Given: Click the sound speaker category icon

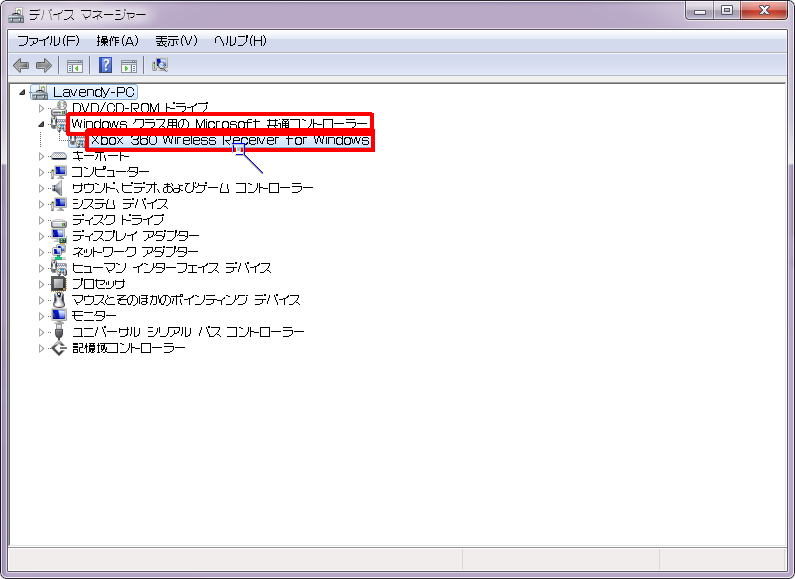Looking at the screenshot, I should pos(58,188).
